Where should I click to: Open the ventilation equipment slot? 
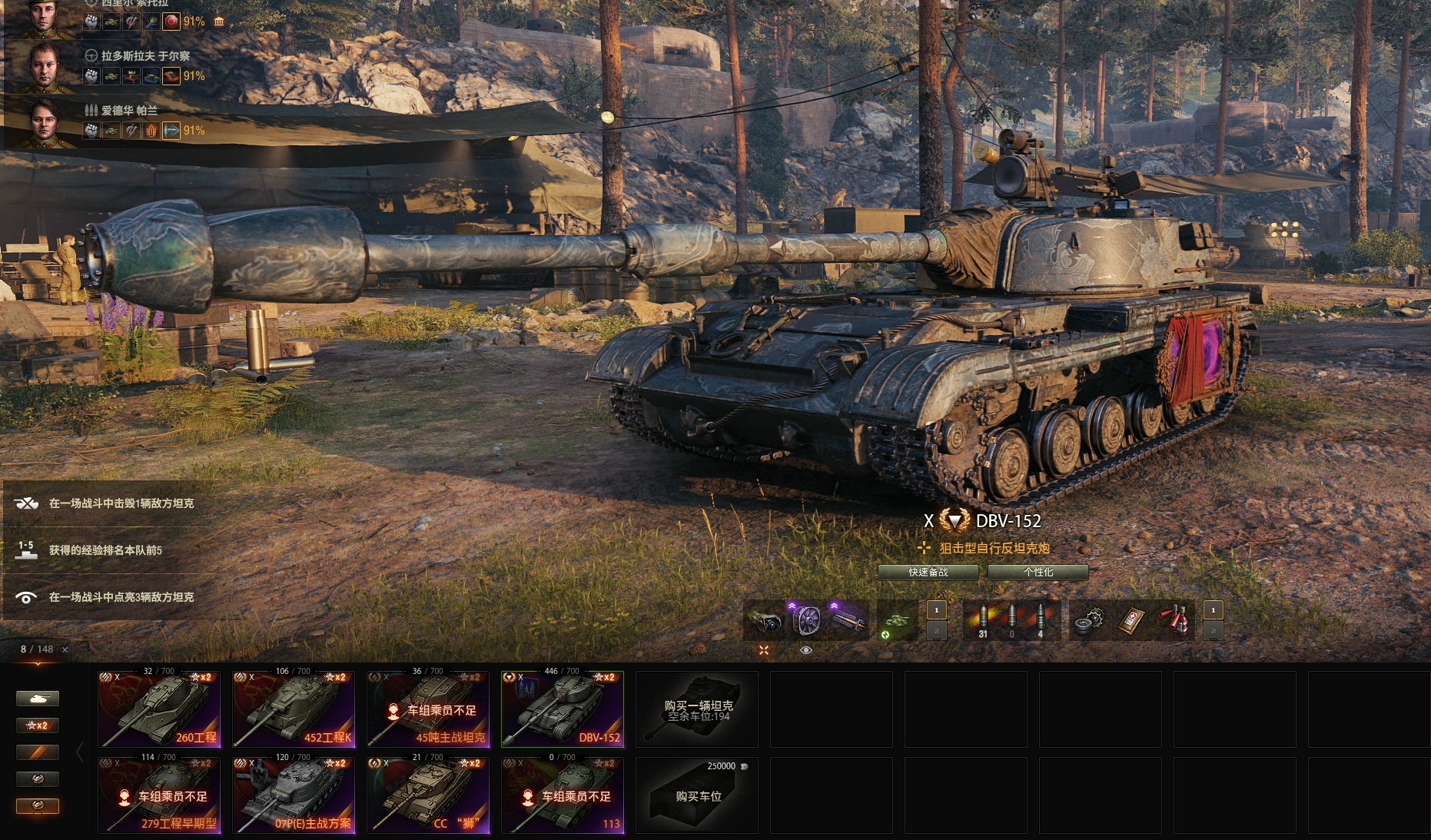coord(805,619)
